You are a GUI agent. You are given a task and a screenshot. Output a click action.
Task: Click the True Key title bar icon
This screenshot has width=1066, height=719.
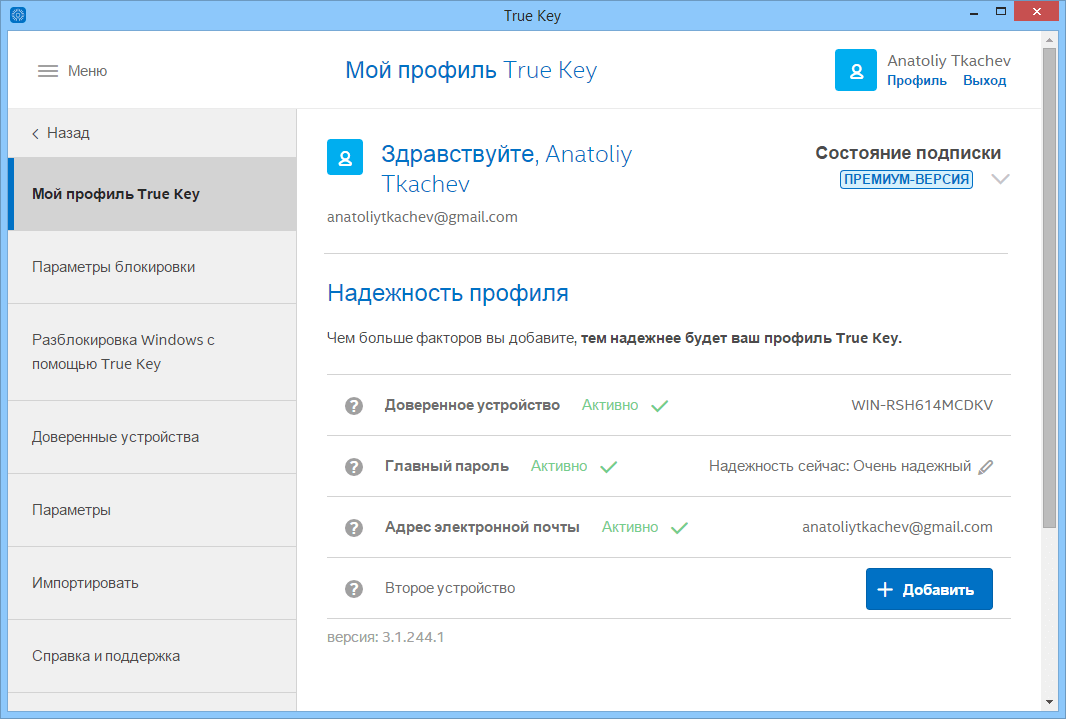click(17, 15)
